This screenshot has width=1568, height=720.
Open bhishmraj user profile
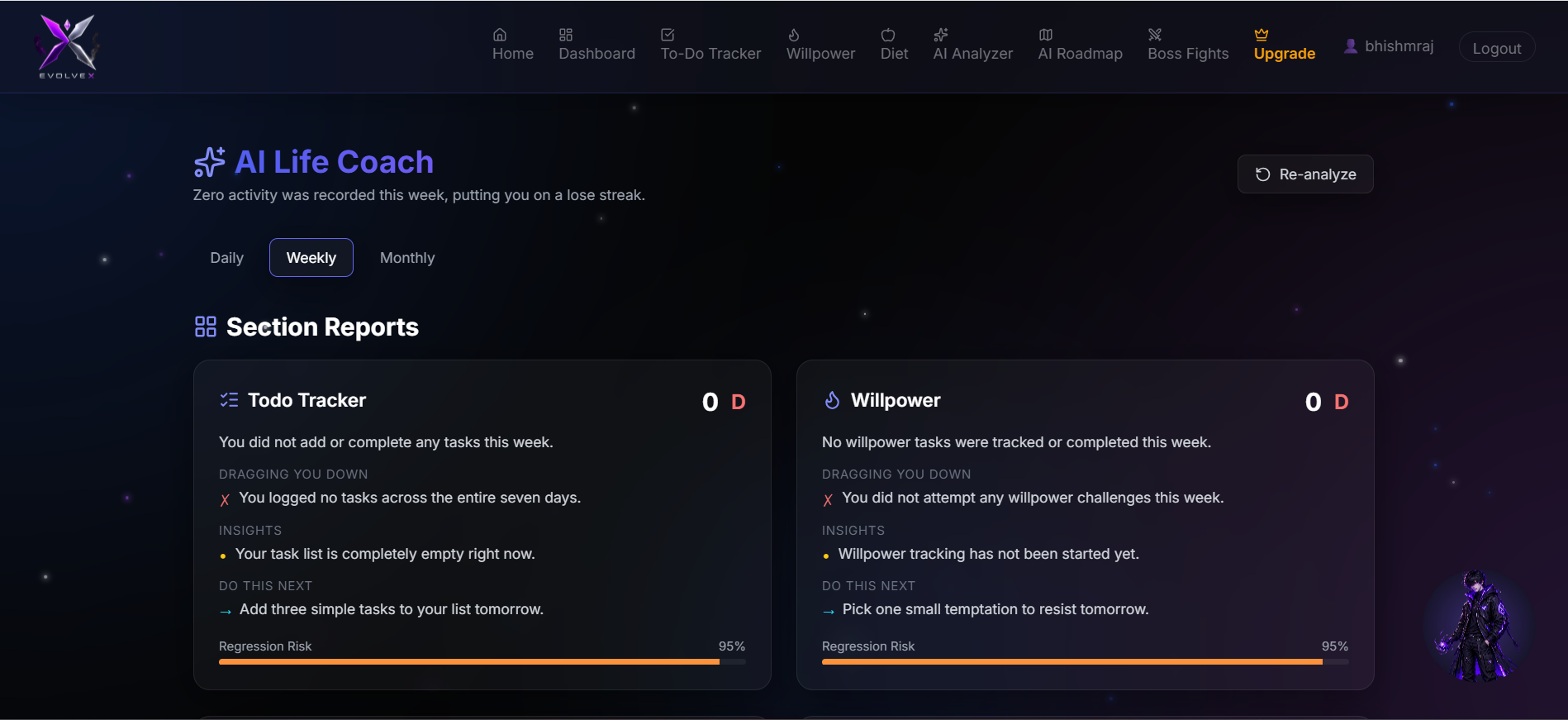pos(1389,46)
